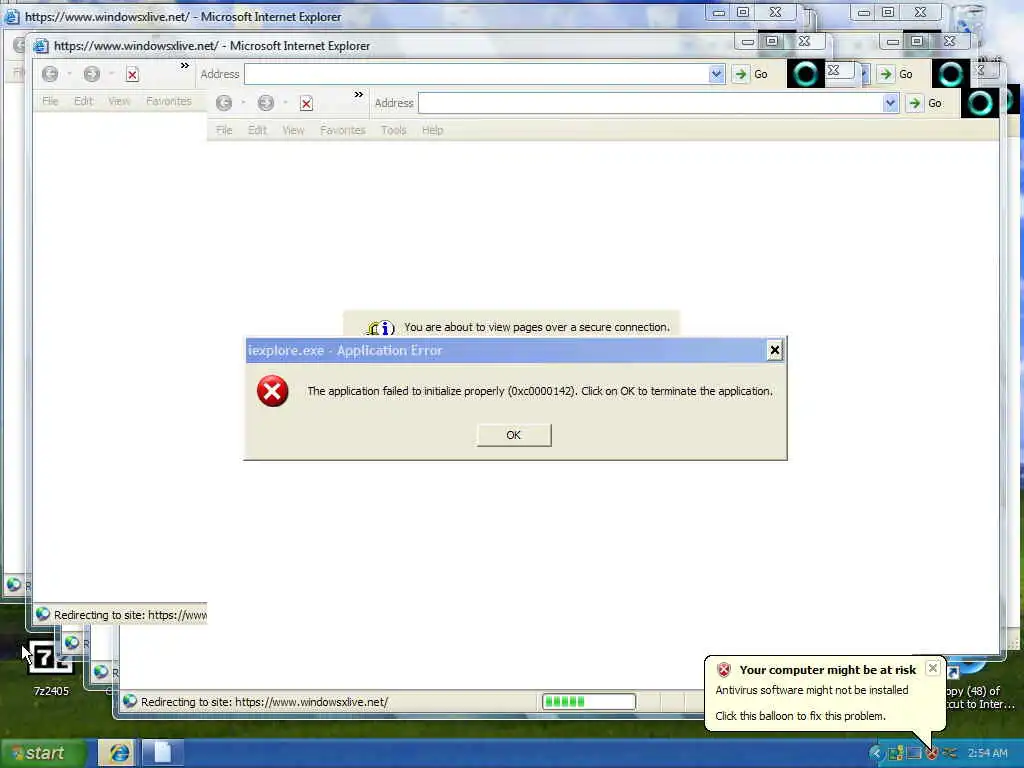The height and width of the screenshot is (768, 1024).
Task: Click page icon in second window title bar
Action: coord(40,46)
